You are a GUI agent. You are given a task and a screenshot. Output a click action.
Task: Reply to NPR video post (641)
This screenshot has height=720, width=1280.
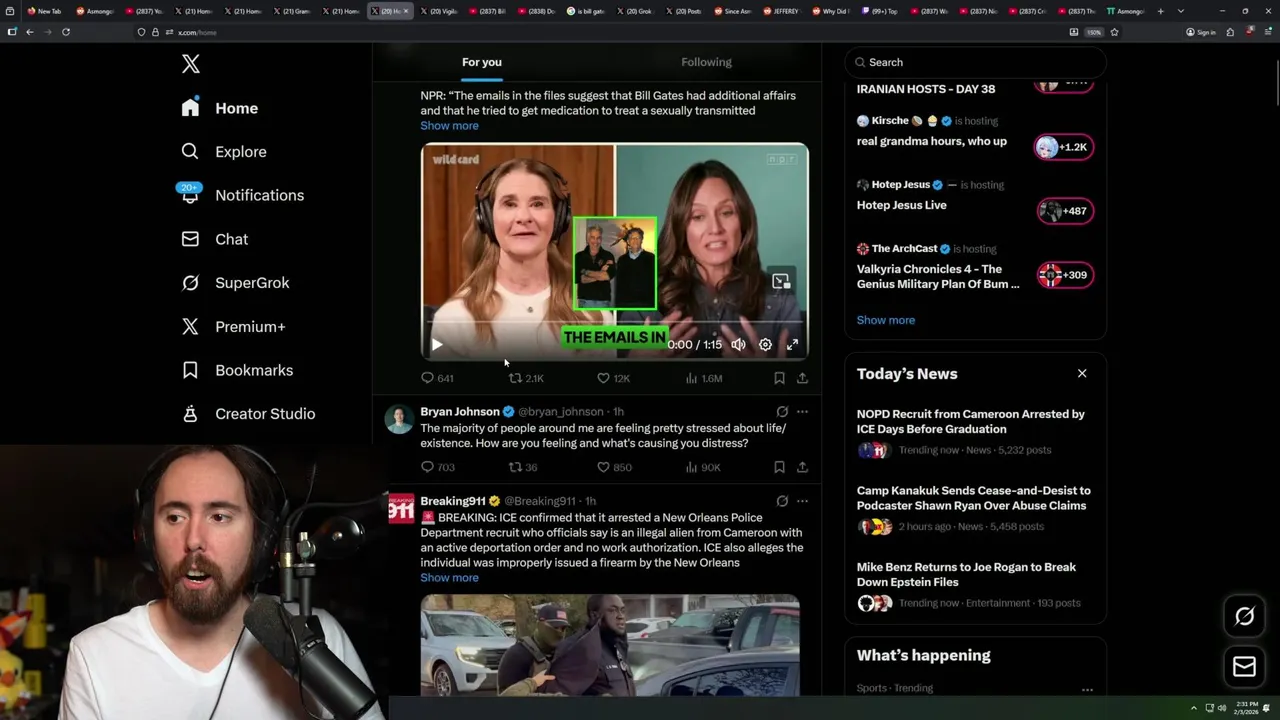point(437,378)
